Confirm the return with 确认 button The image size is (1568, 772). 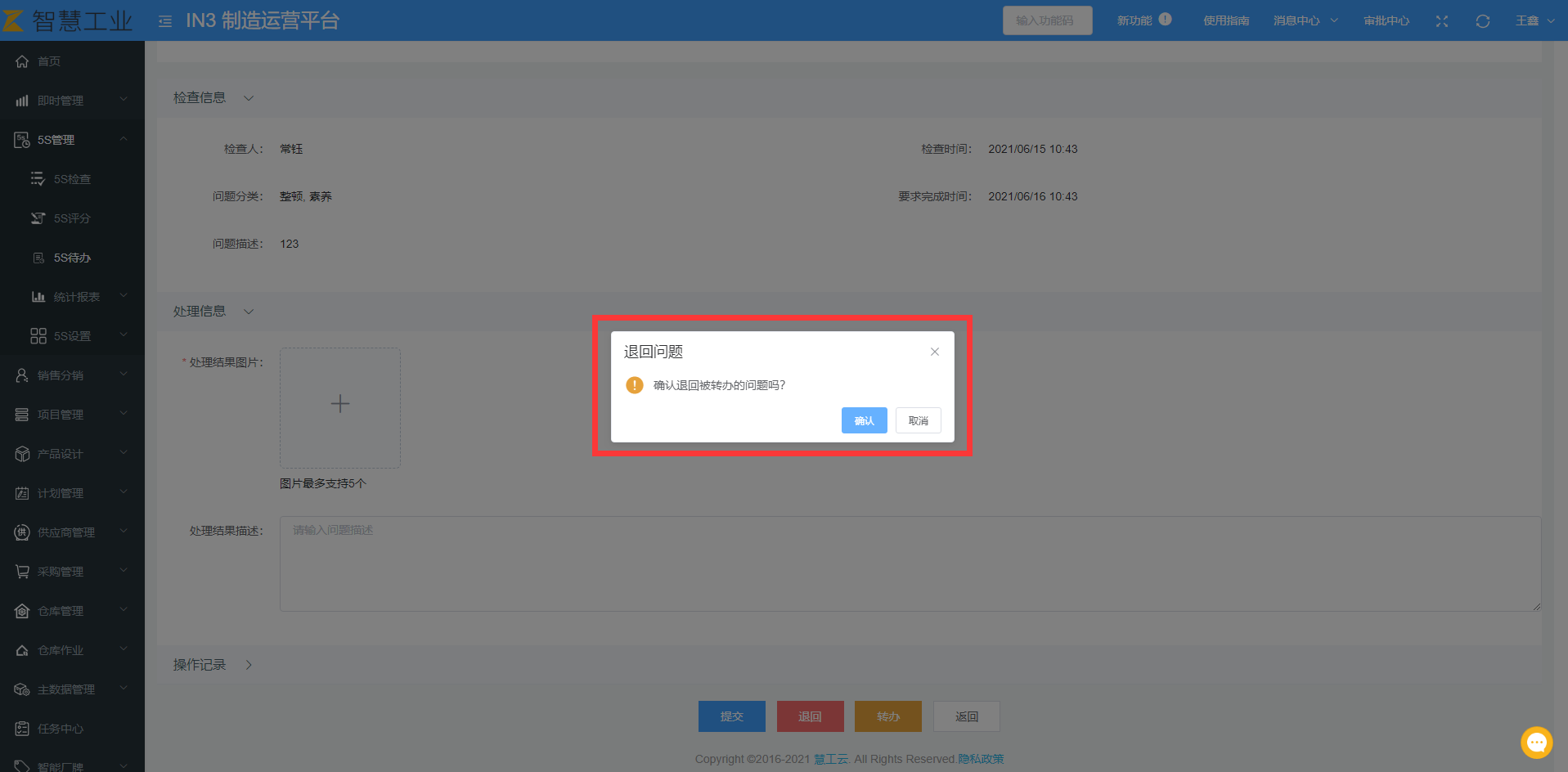[864, 420]
